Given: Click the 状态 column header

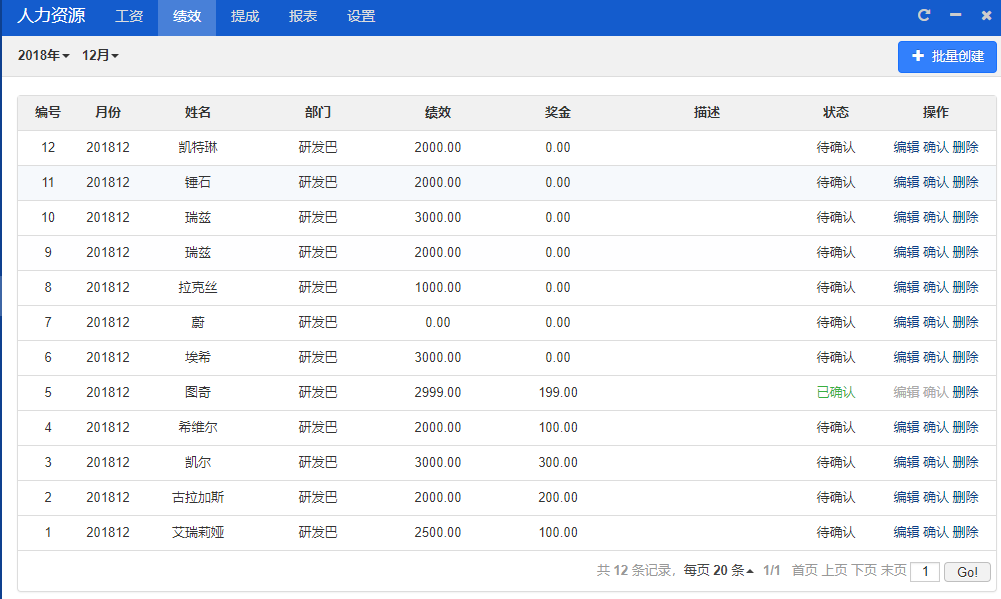Looking at the screenshot, I should [836, 113].
